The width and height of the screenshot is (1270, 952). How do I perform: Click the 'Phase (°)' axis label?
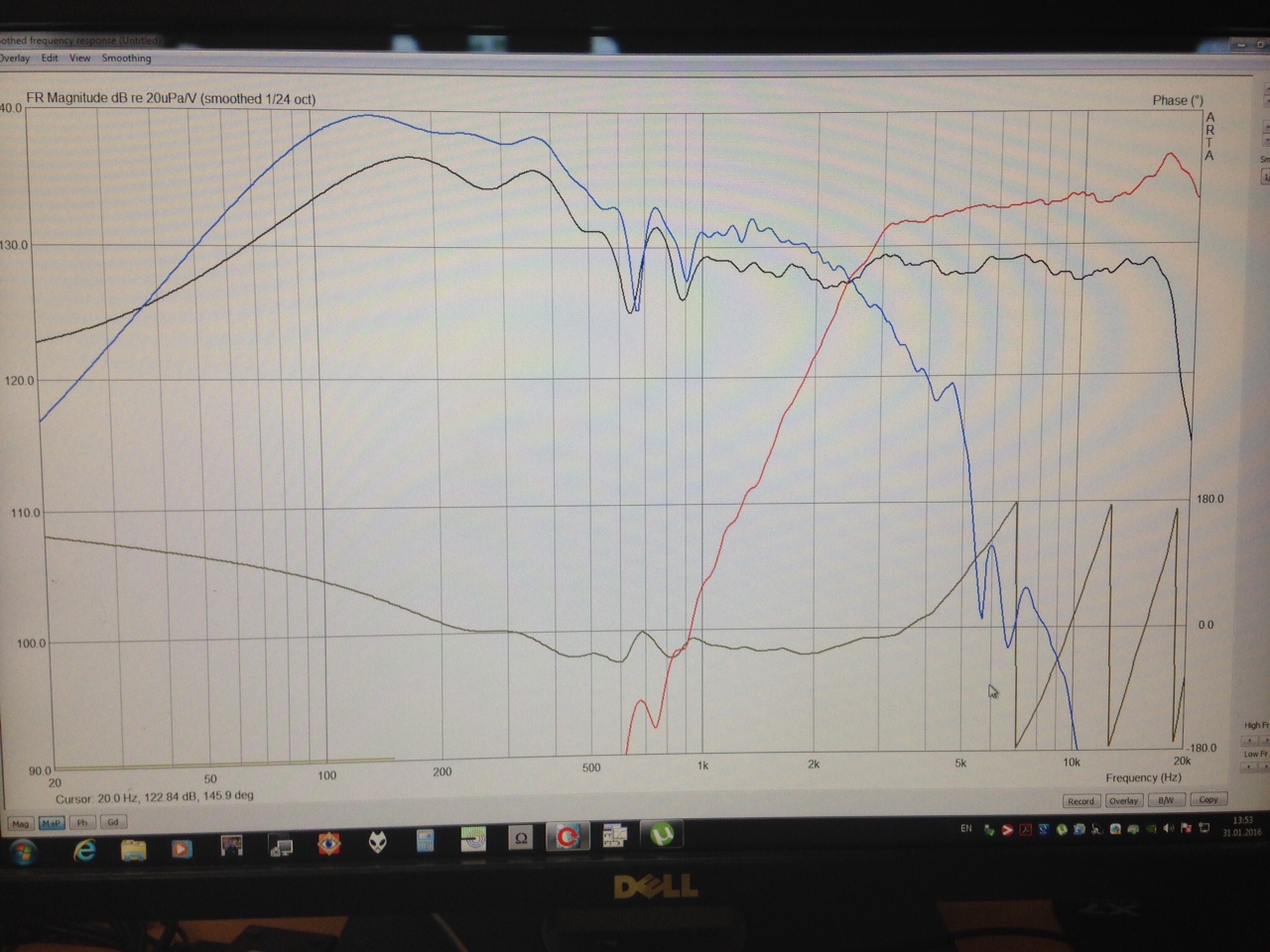click(x=1178, y=100)
